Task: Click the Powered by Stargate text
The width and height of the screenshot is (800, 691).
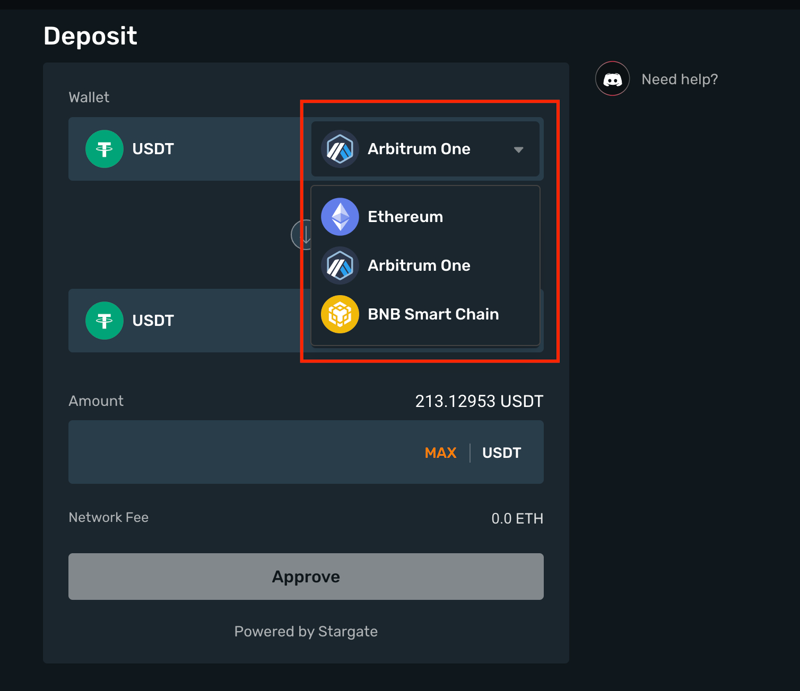Action: [x=306, y=631]
